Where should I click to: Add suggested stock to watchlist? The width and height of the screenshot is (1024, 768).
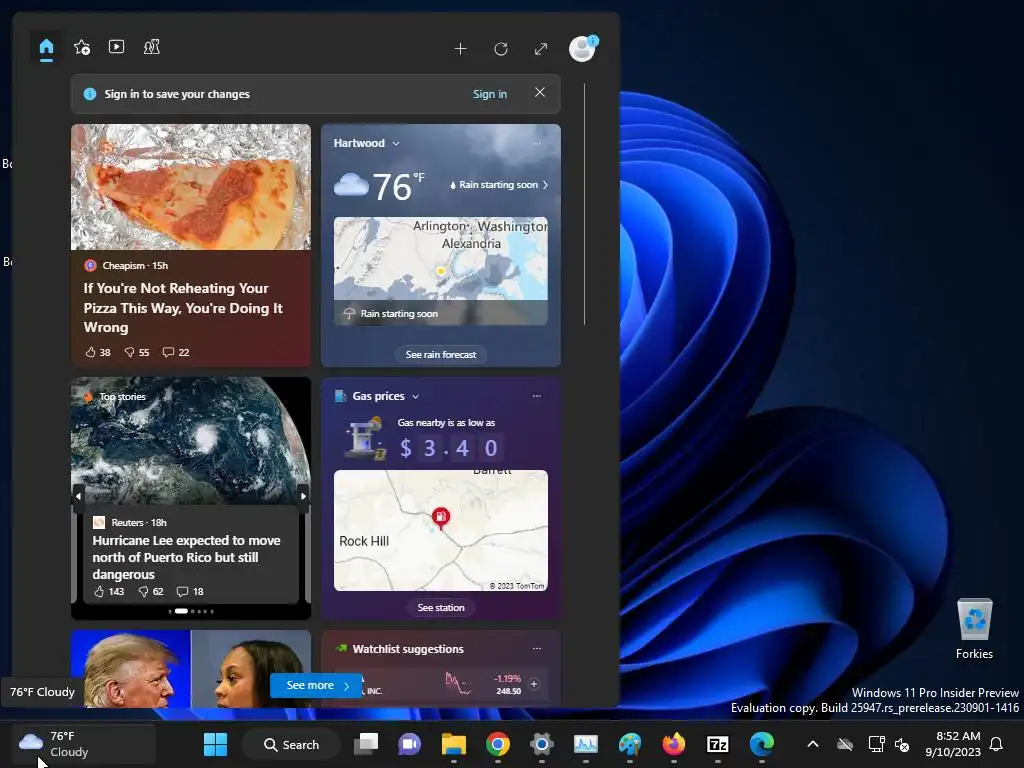pos(534,684)
